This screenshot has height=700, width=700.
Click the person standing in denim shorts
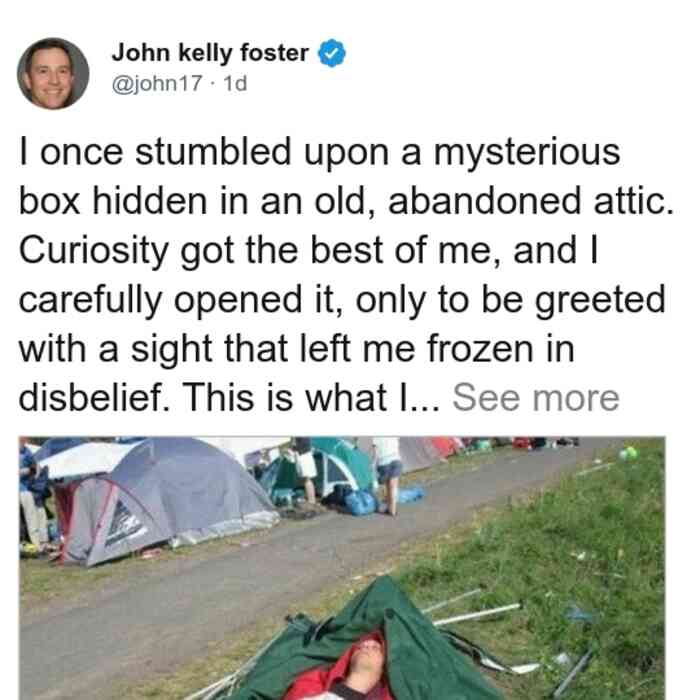pos(388,474)
